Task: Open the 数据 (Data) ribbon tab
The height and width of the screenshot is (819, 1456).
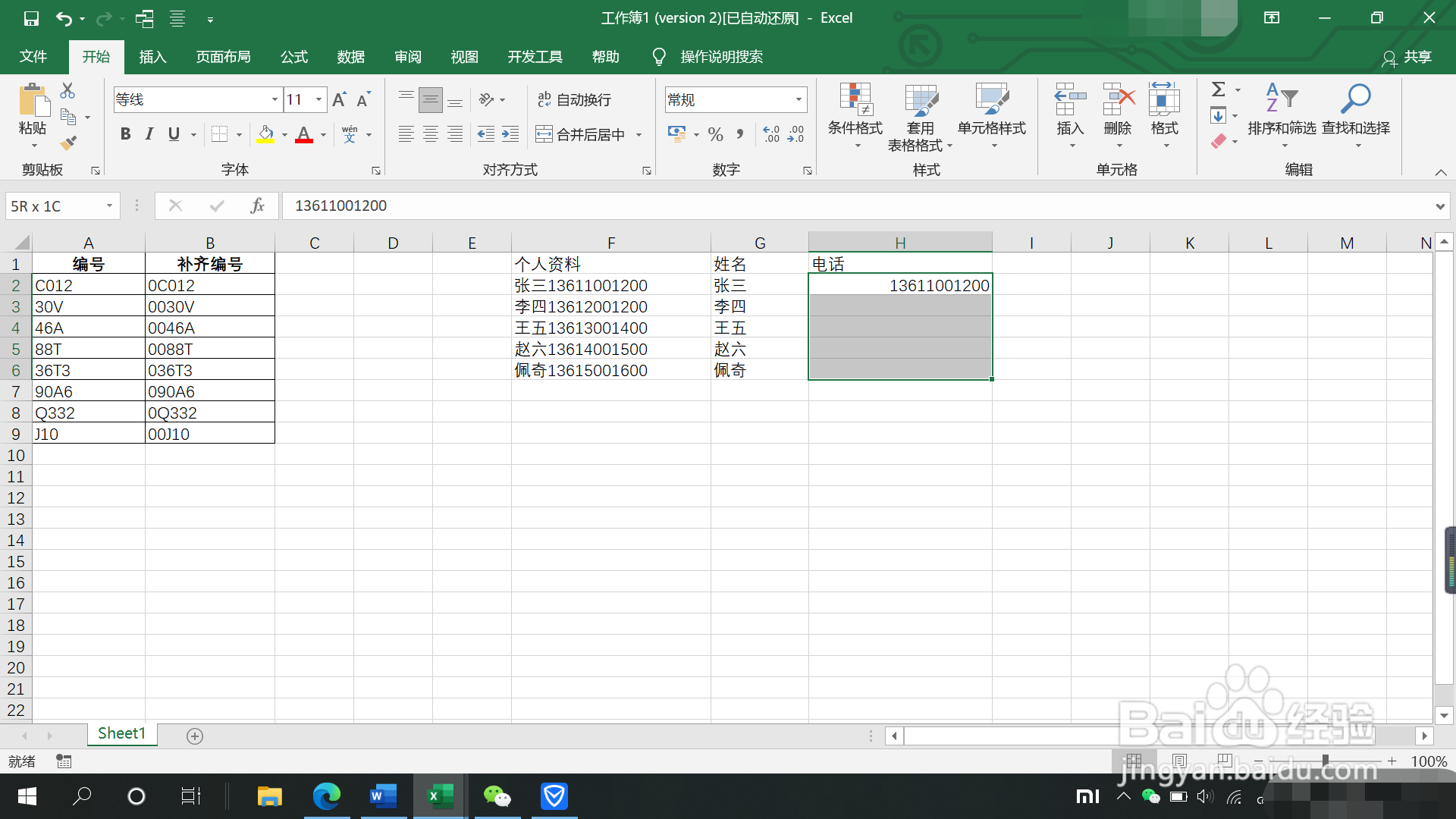Action: tap(350, 57)
